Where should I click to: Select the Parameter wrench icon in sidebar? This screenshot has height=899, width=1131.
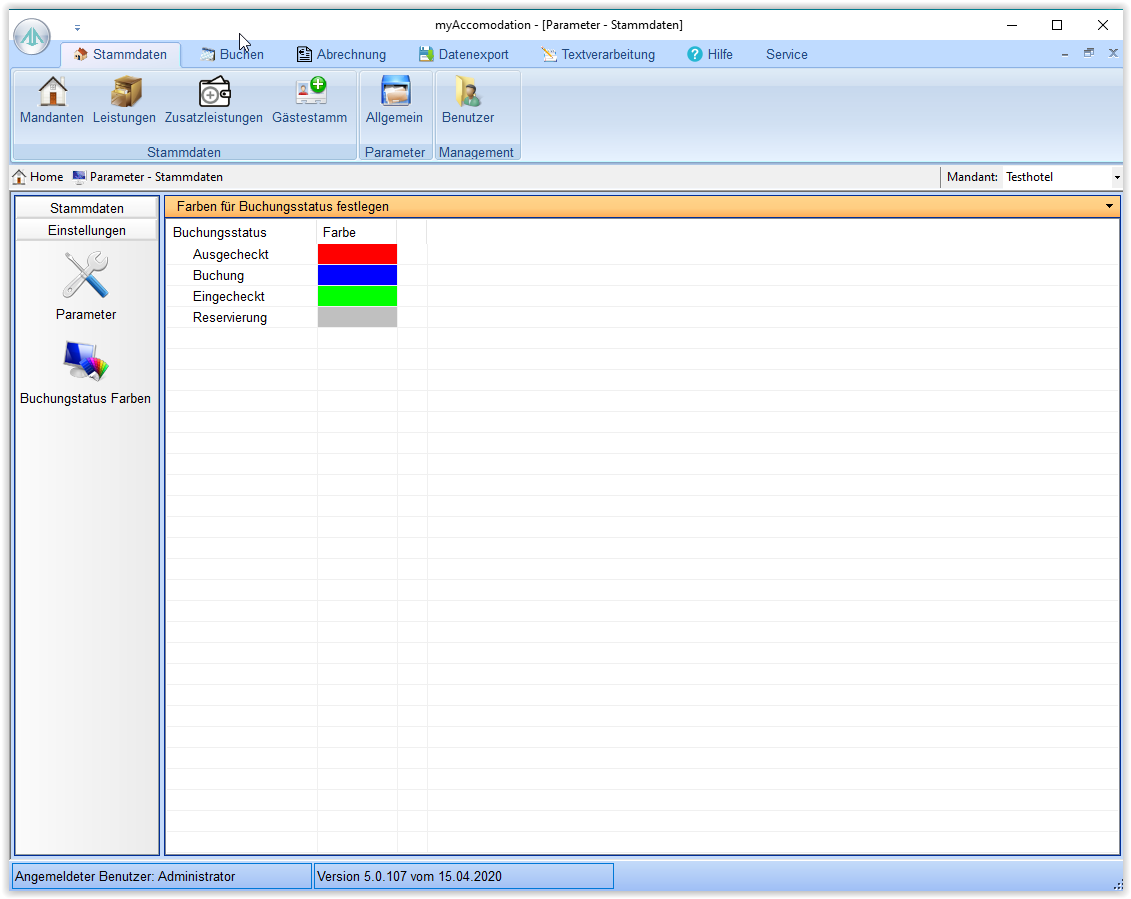[x=86, y=276]
